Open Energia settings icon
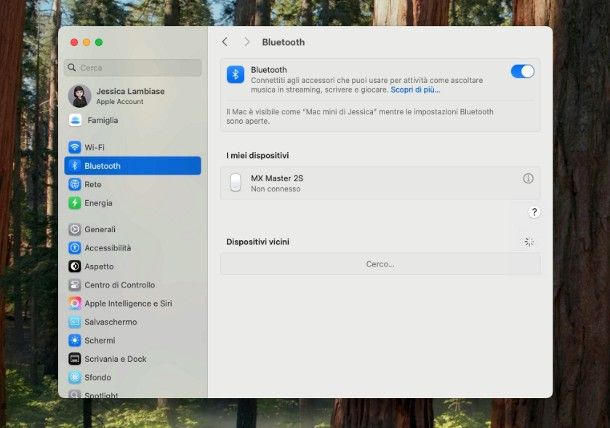The width and height of the screenshot is (610, 428). point(75,203)
